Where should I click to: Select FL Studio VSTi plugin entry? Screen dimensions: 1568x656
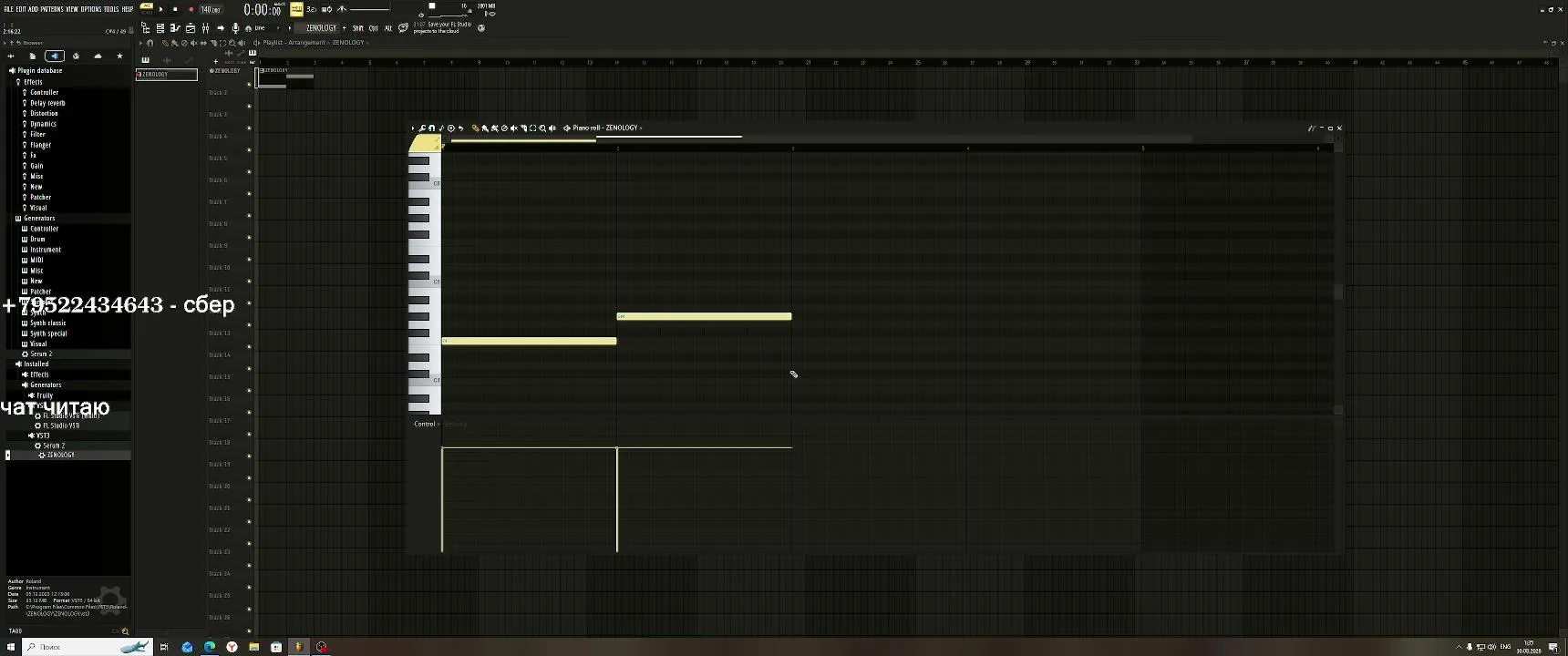click(61, 425)
